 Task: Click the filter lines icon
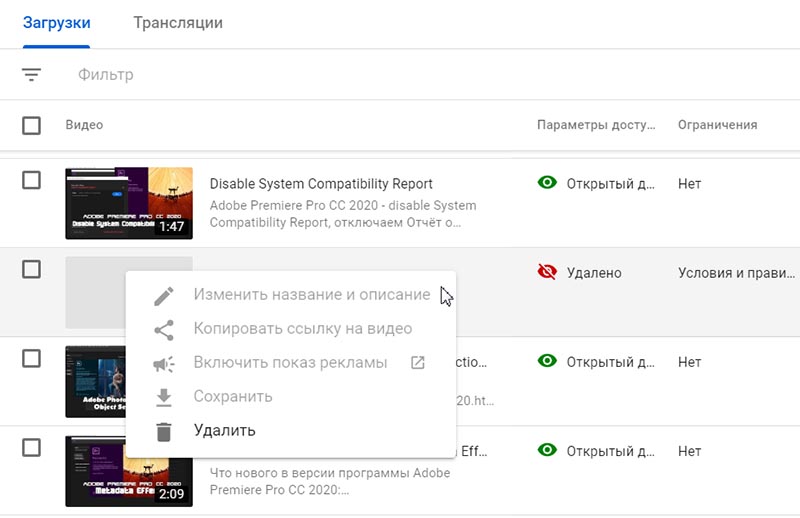(32, 75)
